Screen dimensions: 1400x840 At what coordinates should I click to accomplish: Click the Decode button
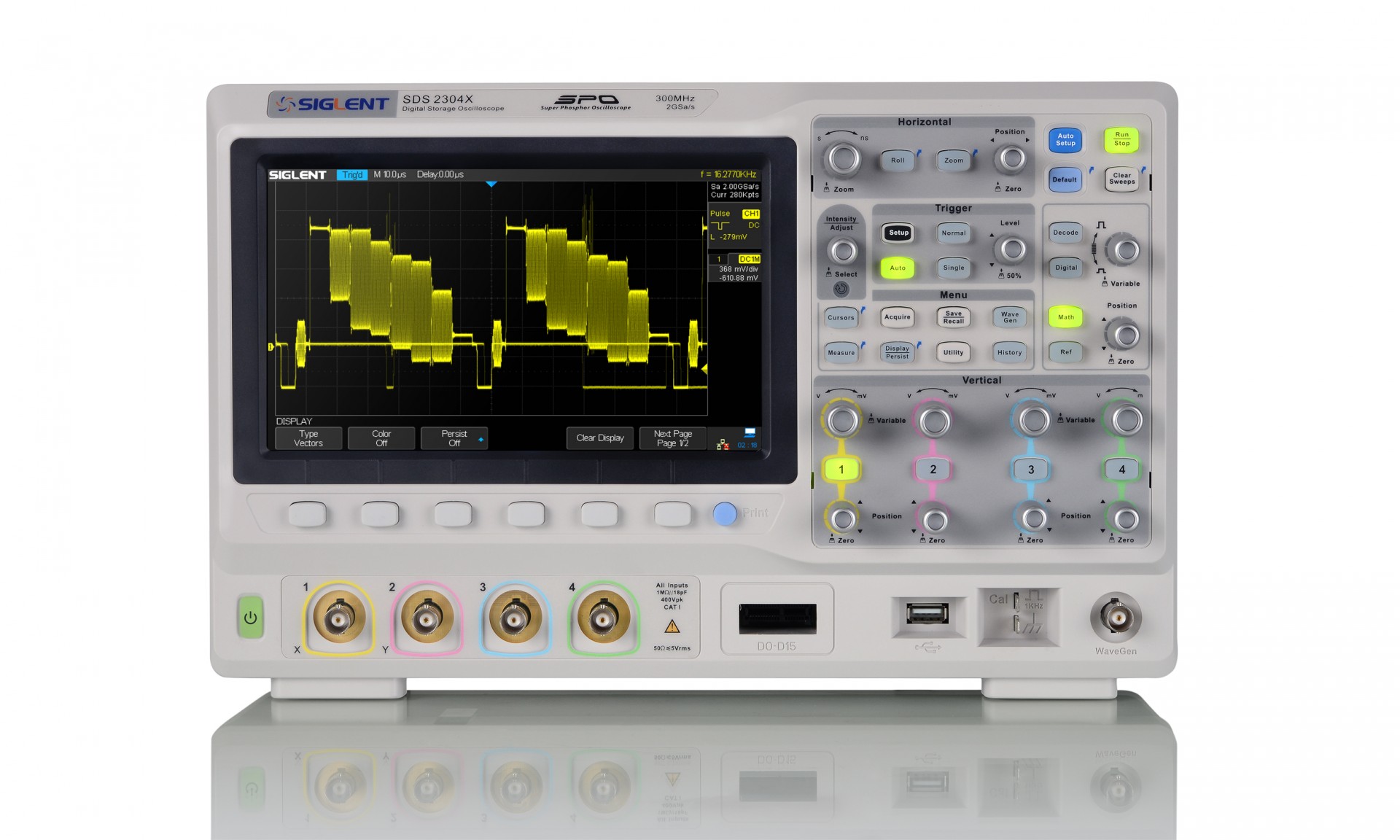[x=1065, y=233]
